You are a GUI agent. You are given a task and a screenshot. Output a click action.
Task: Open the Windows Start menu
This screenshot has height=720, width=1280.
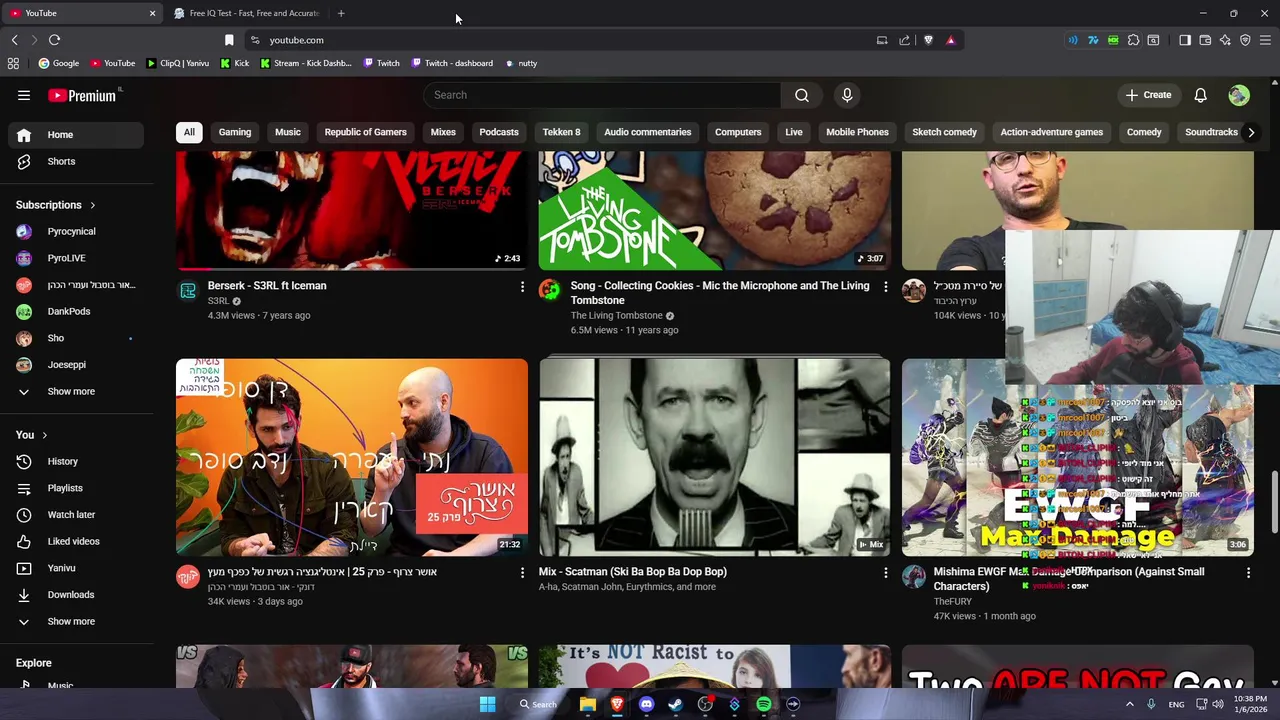coord(487,704)
